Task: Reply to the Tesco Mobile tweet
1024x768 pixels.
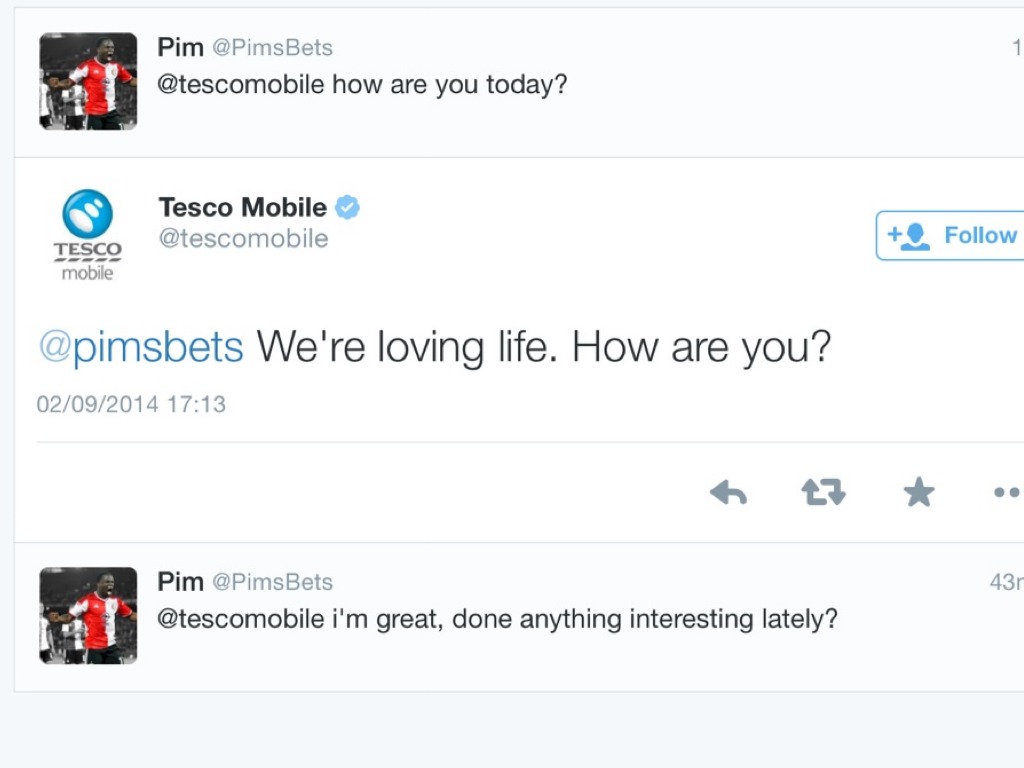Action: pyautogui.click(x=728, y=492)
